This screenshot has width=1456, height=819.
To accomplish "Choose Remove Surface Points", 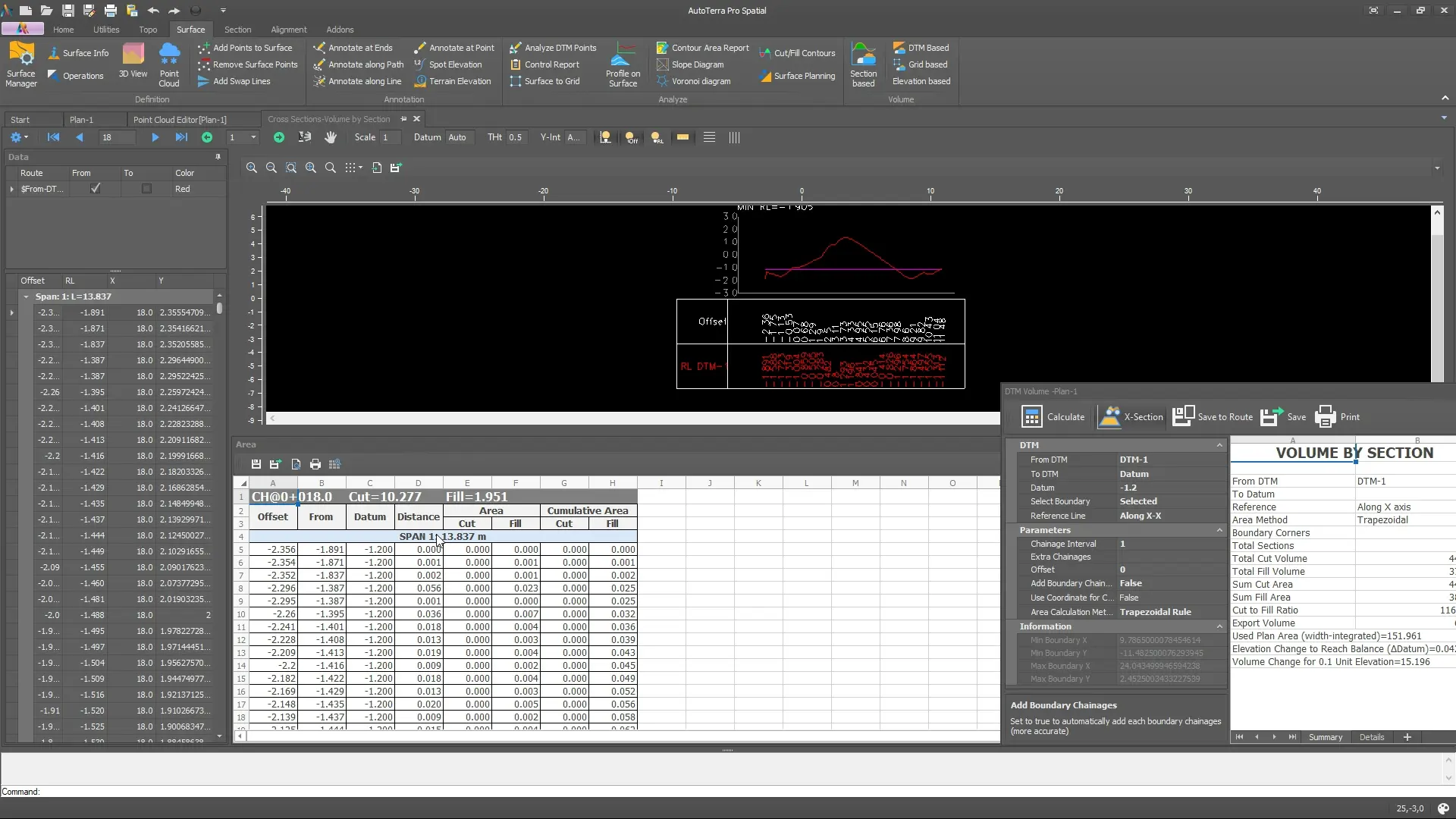I will [248, 64].
